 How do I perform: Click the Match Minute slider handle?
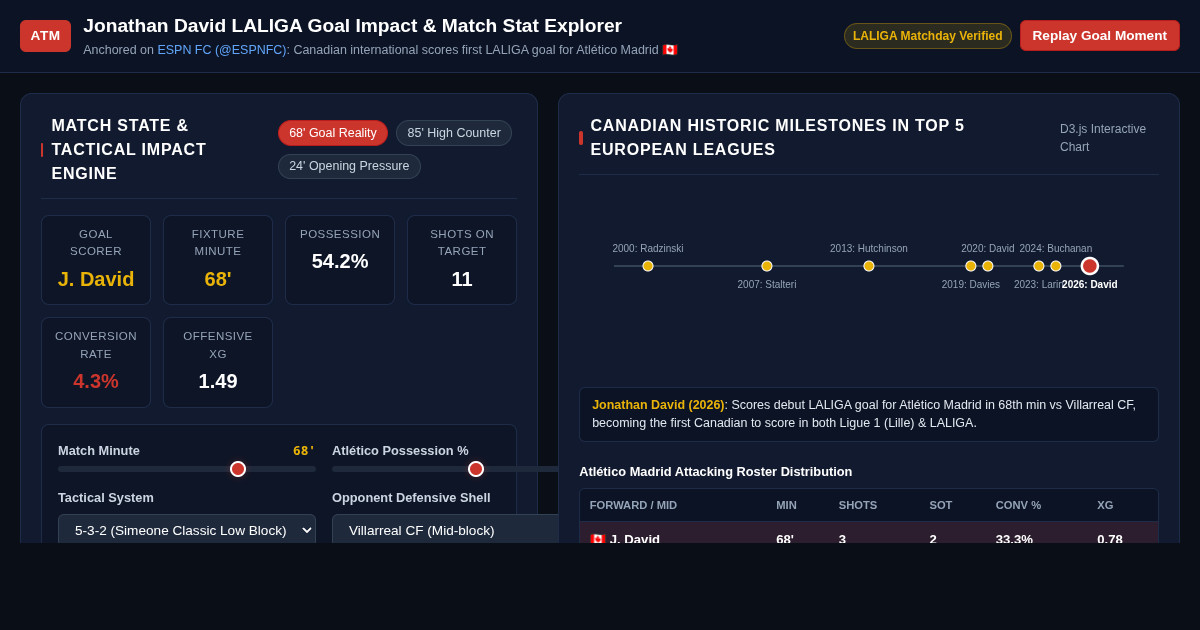238,469
